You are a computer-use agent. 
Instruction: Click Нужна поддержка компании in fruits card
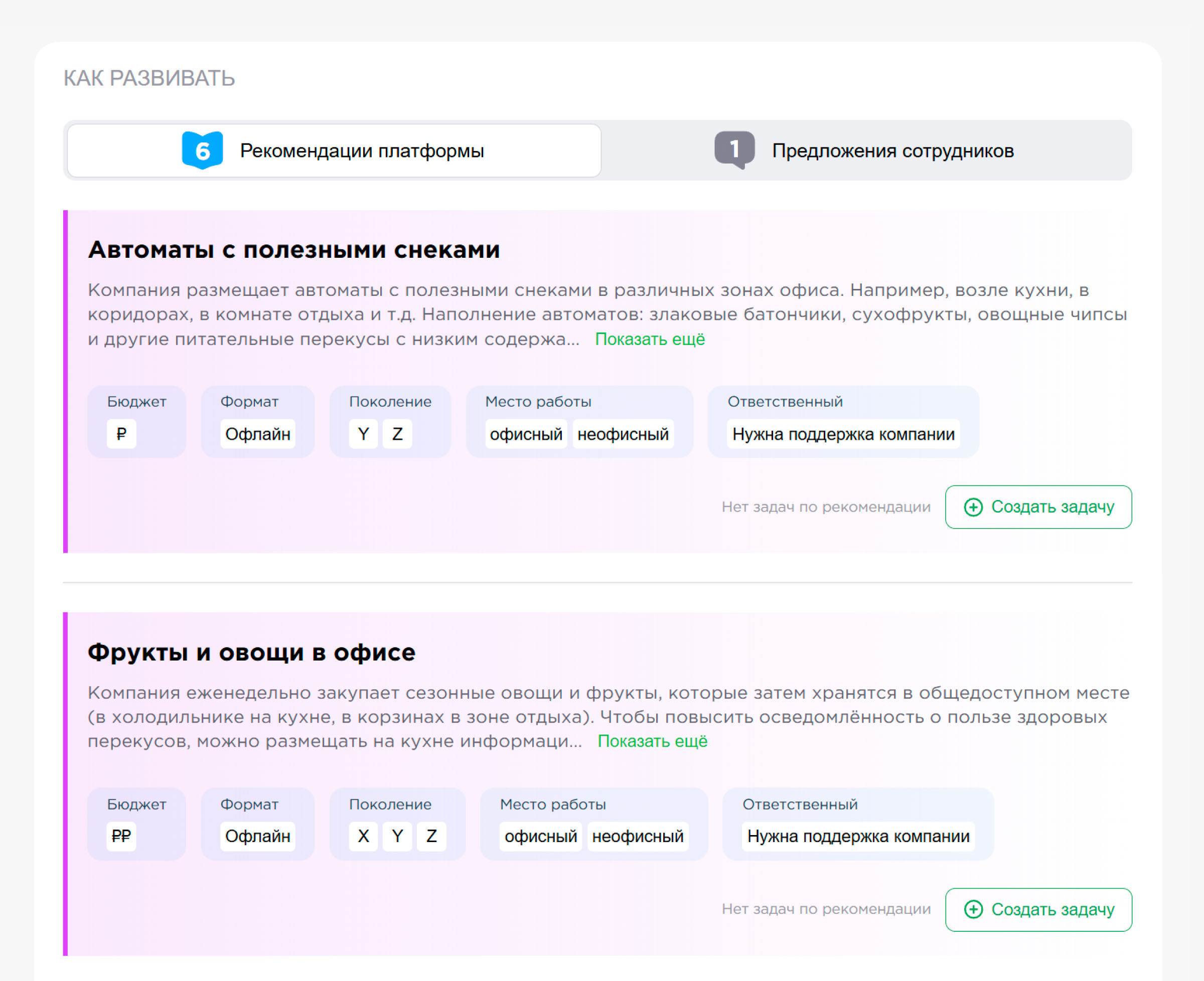858,836
